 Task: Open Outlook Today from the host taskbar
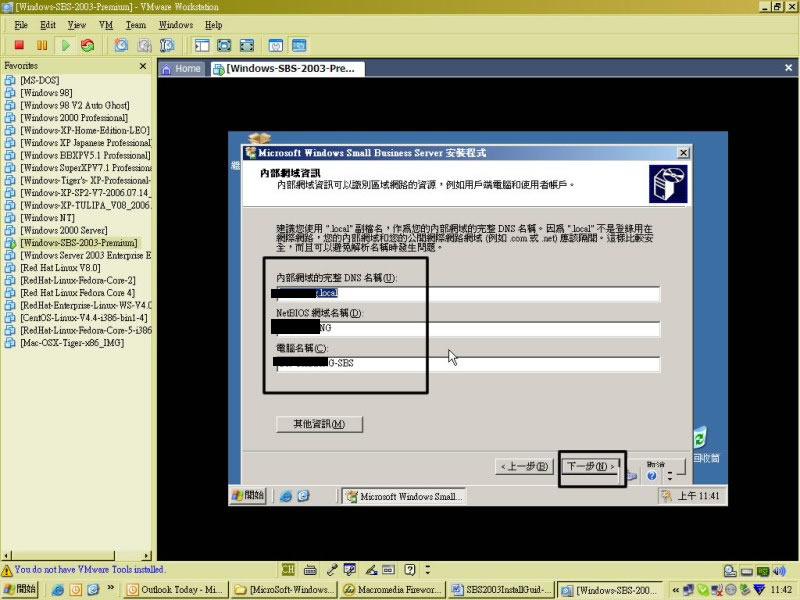pyautogui.click(x=176, y=590)
